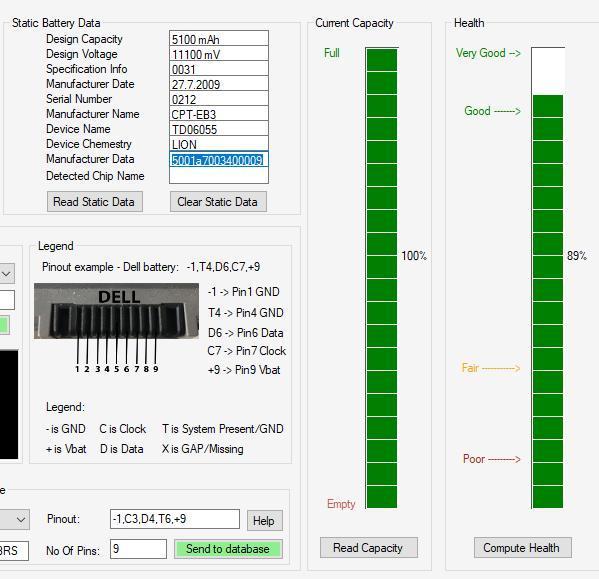
Task: Click the No Of Pins field
Action: tap(138, 549)
